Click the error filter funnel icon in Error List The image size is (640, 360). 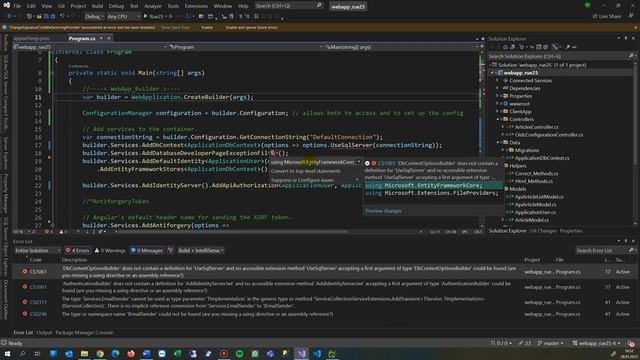(171, 250)
